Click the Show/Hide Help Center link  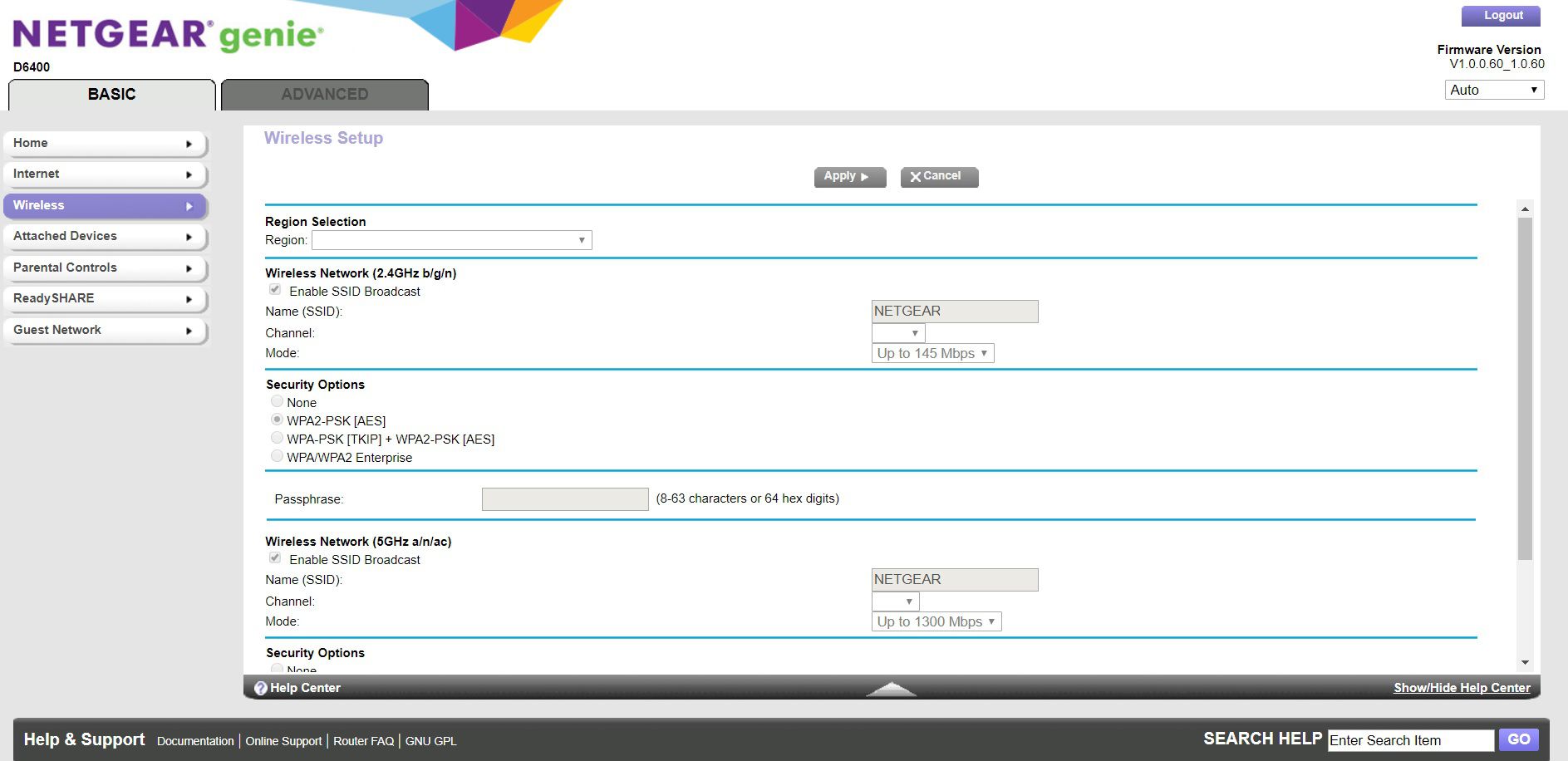pos(1462,688)
